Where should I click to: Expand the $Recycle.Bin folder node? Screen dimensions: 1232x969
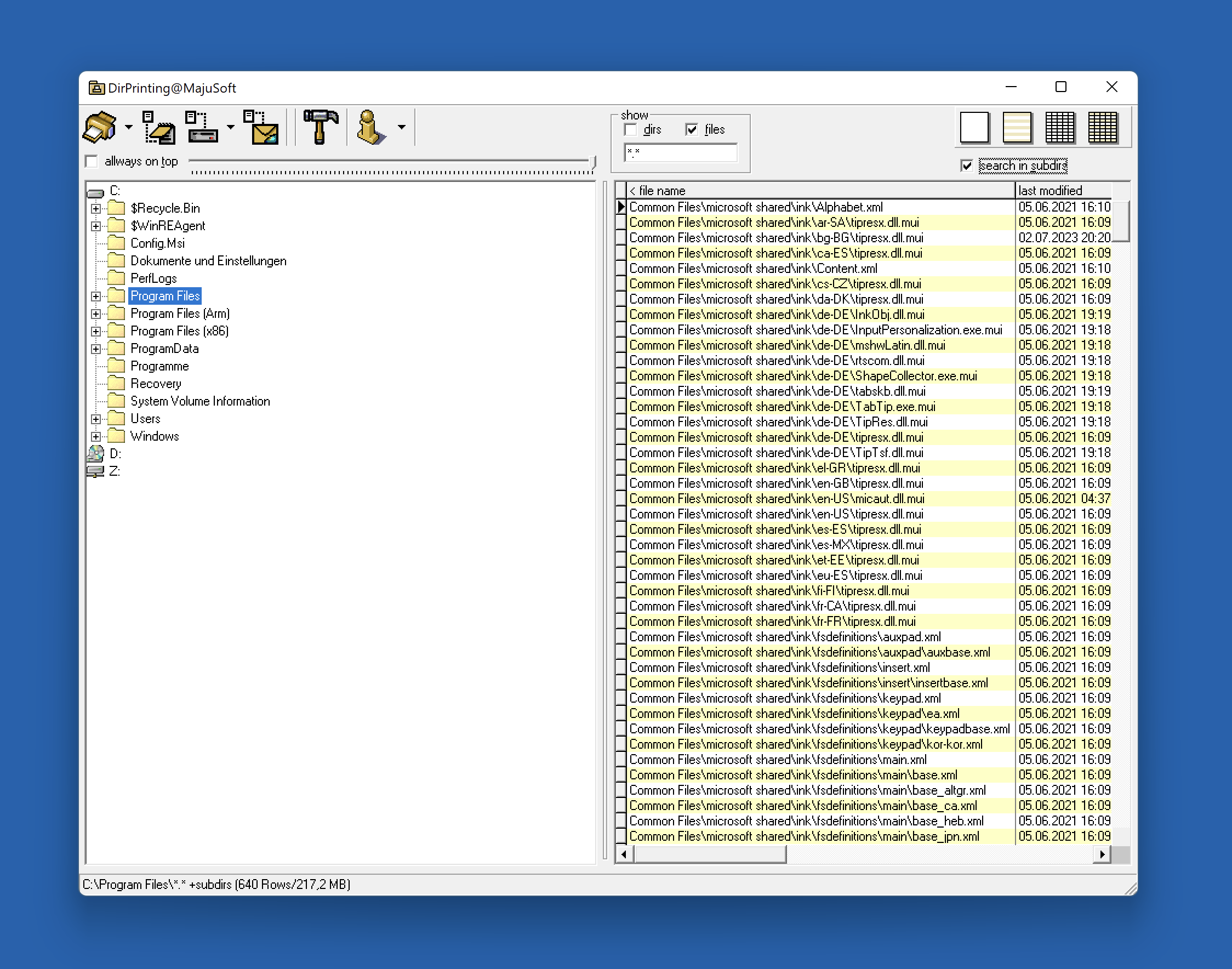[96, 208]
